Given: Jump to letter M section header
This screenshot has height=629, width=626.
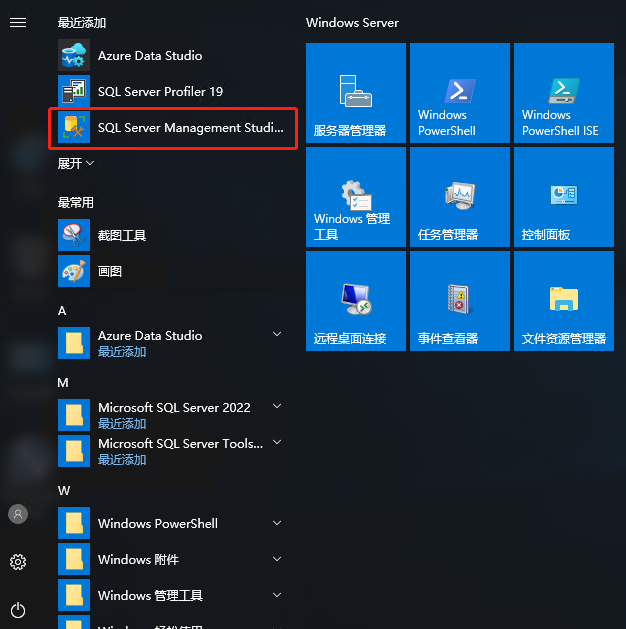Looking at the screenshot, I should (63, 382).
